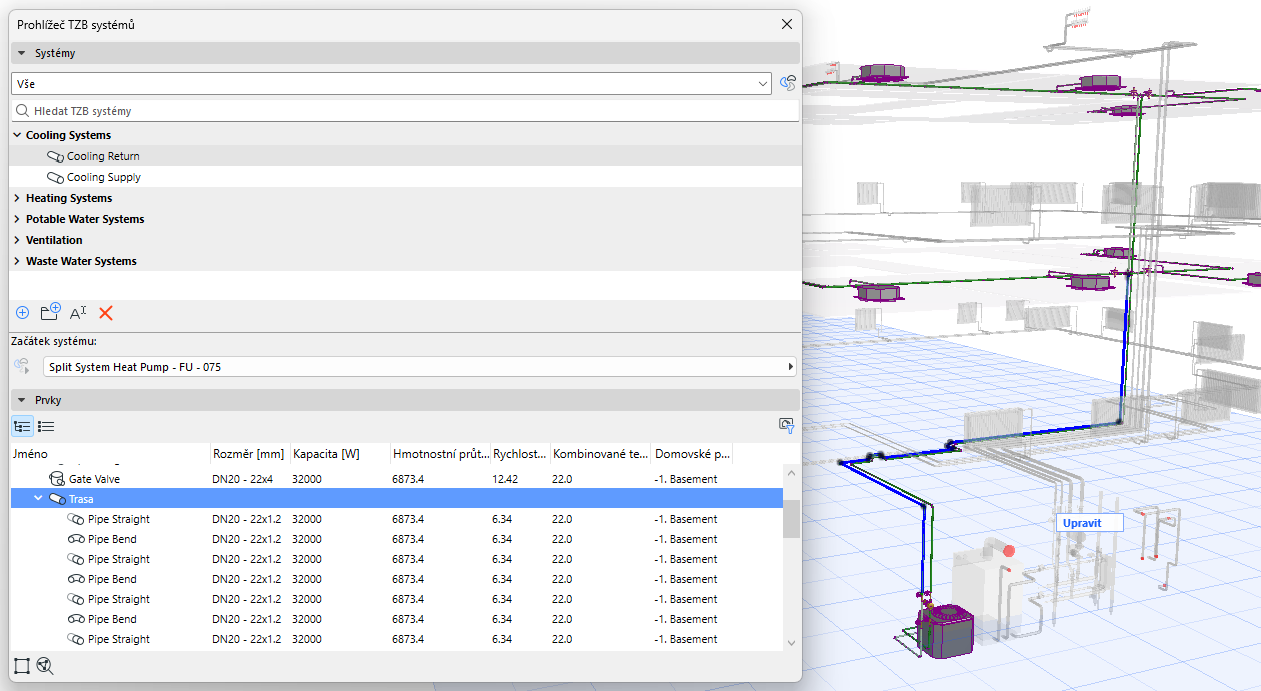Sort by the Hmotnostní průt... column header
The width and height of the screenshot is (1261, 691).
tap(440, 454)
